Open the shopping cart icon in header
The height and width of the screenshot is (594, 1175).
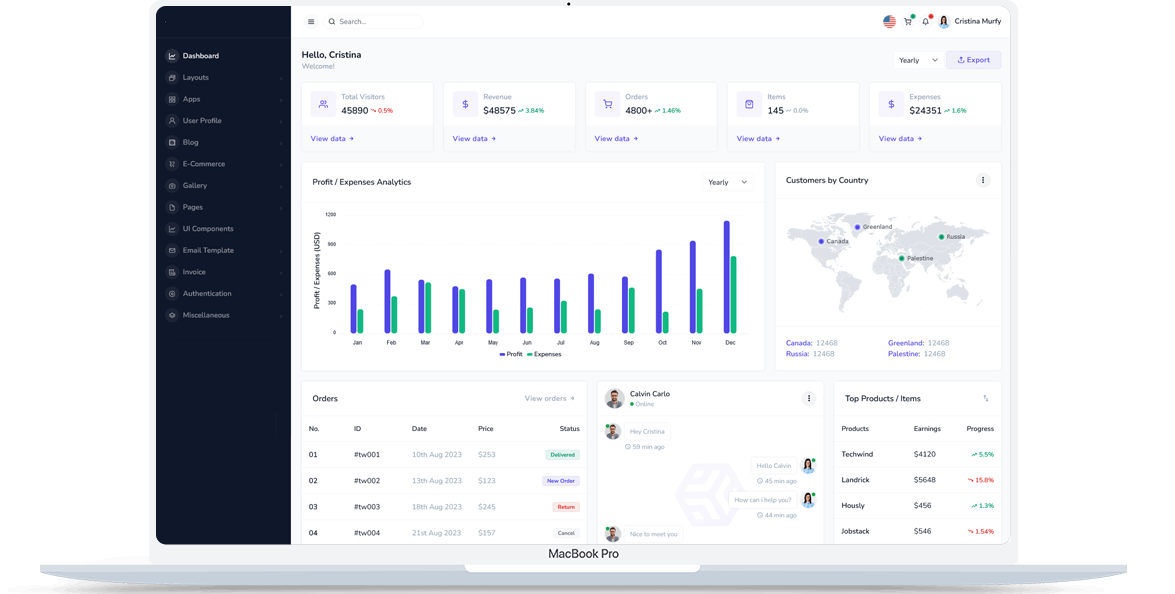tap(908, 21)
